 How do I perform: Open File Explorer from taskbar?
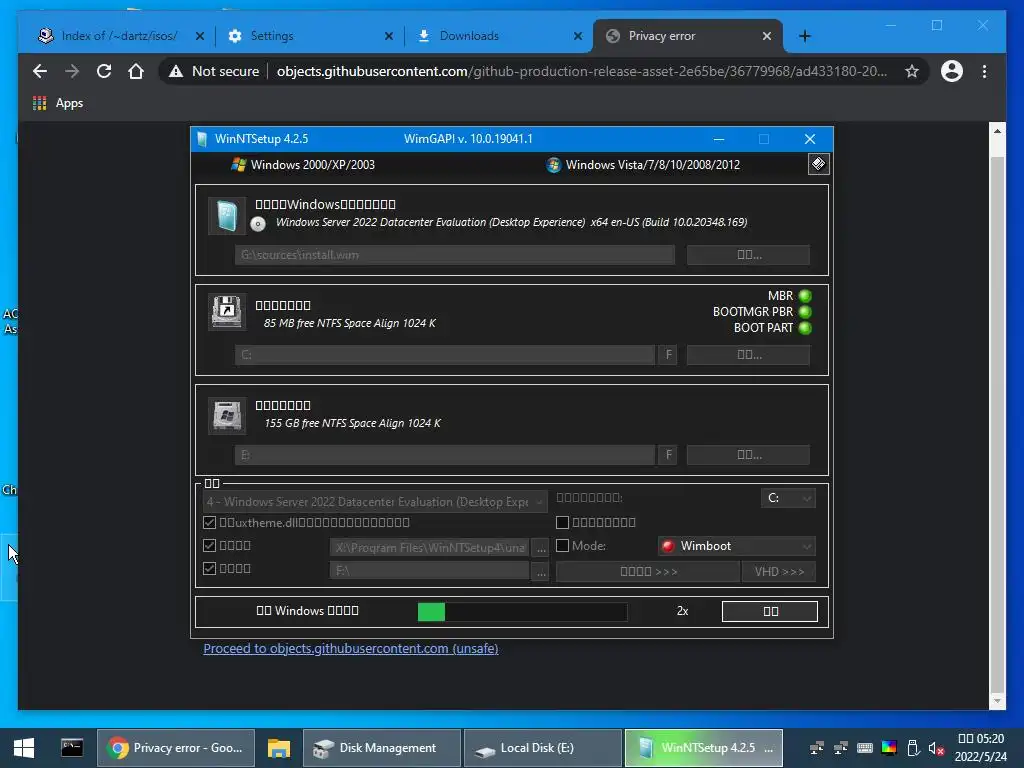point(279,748)
